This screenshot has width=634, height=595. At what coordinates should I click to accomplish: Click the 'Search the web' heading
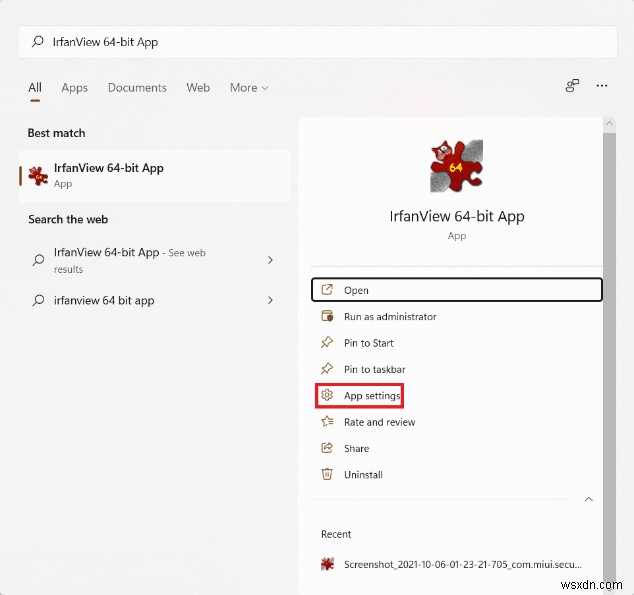pyautogui.click(x=68, y=219)
